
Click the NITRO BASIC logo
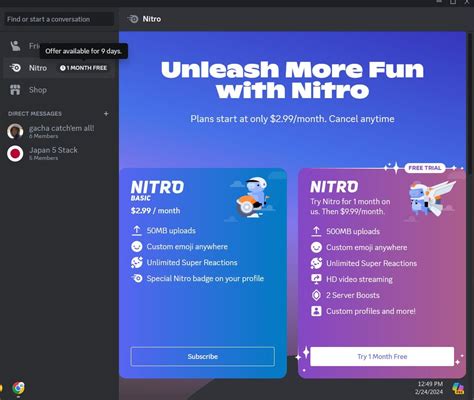[x=157, y=191]
